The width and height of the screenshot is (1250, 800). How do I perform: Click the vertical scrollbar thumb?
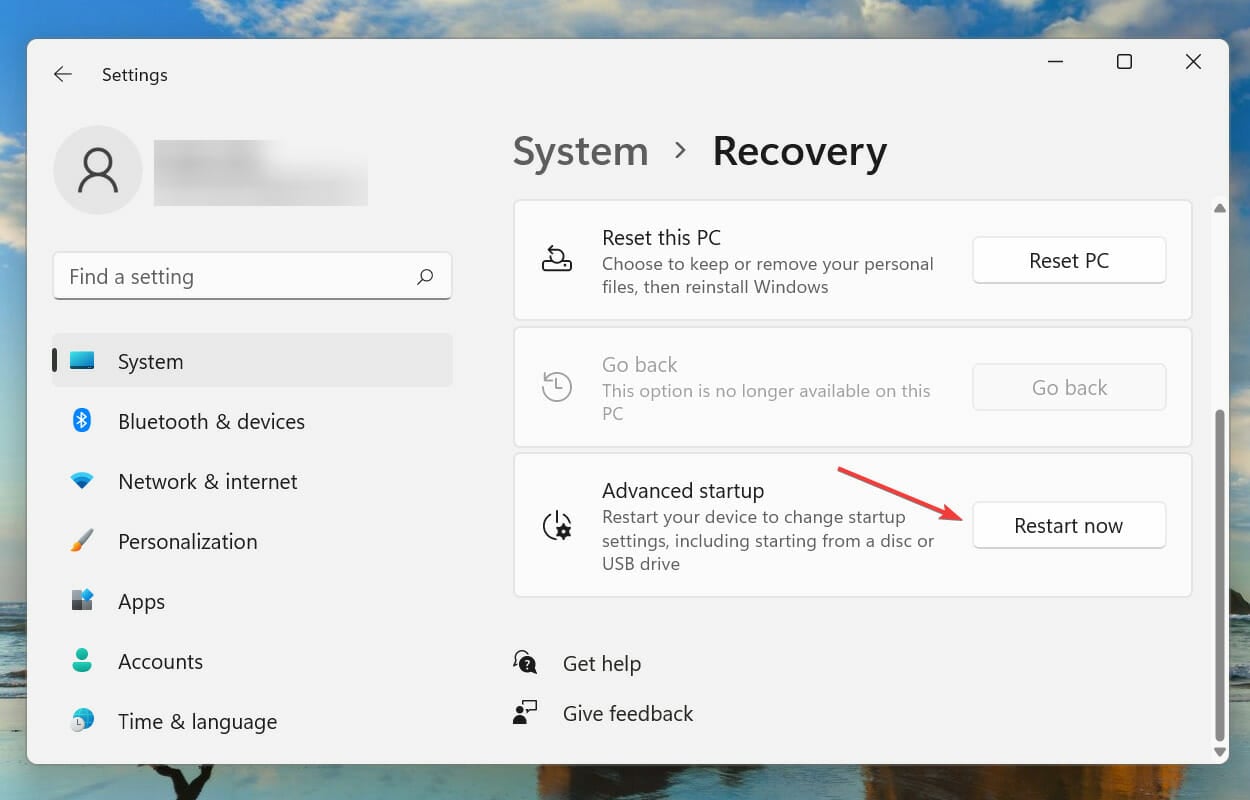pos(1220,575)
